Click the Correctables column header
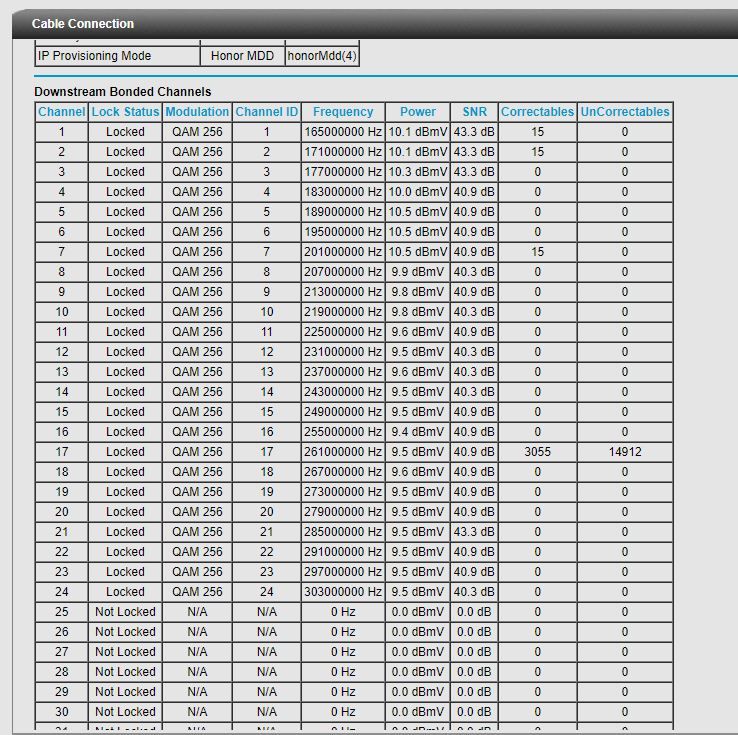Image resolution: width=738 pixels, height=735 pixels. (537, 112)
